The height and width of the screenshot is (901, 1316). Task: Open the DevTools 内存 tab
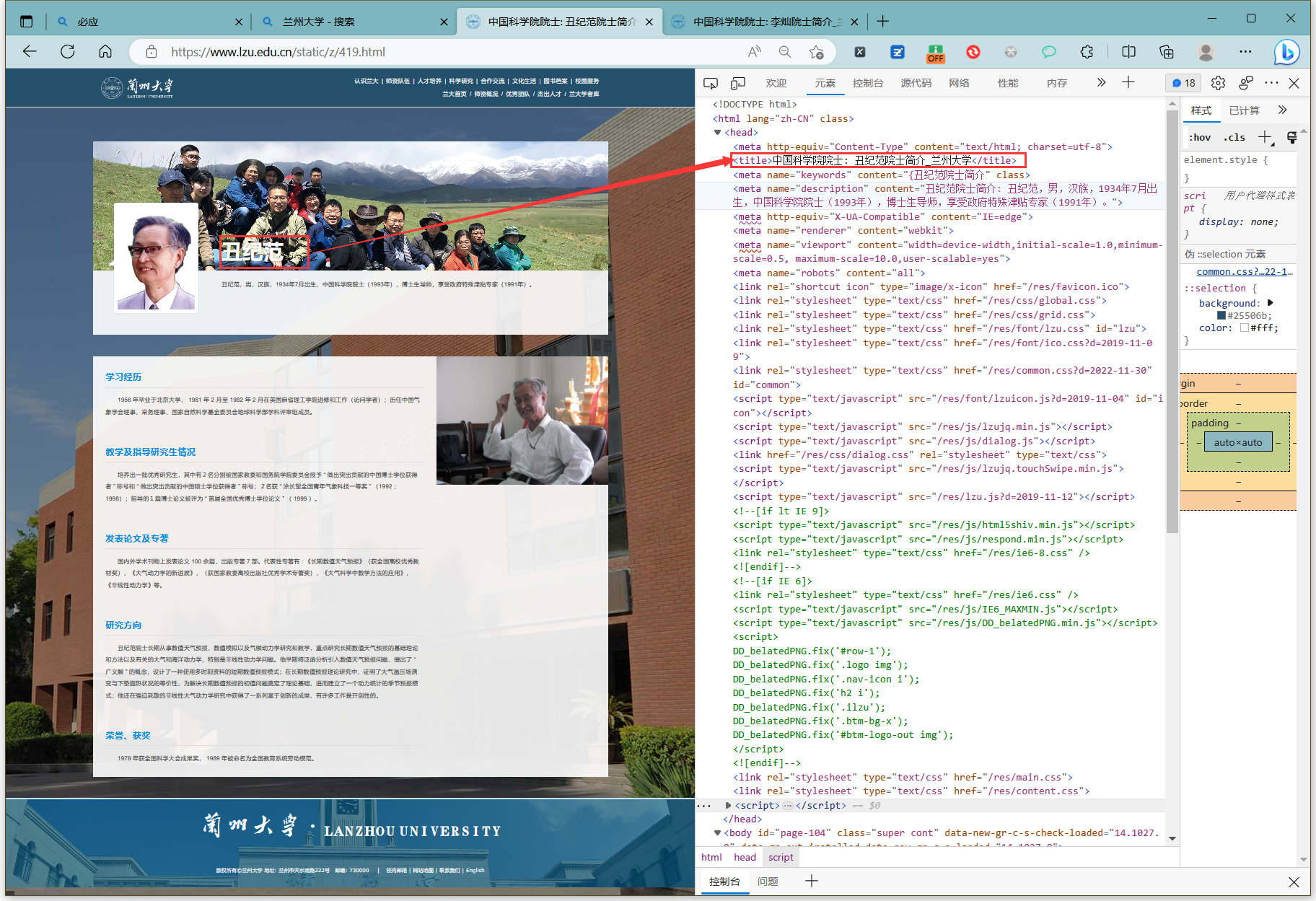(1057, 83)
